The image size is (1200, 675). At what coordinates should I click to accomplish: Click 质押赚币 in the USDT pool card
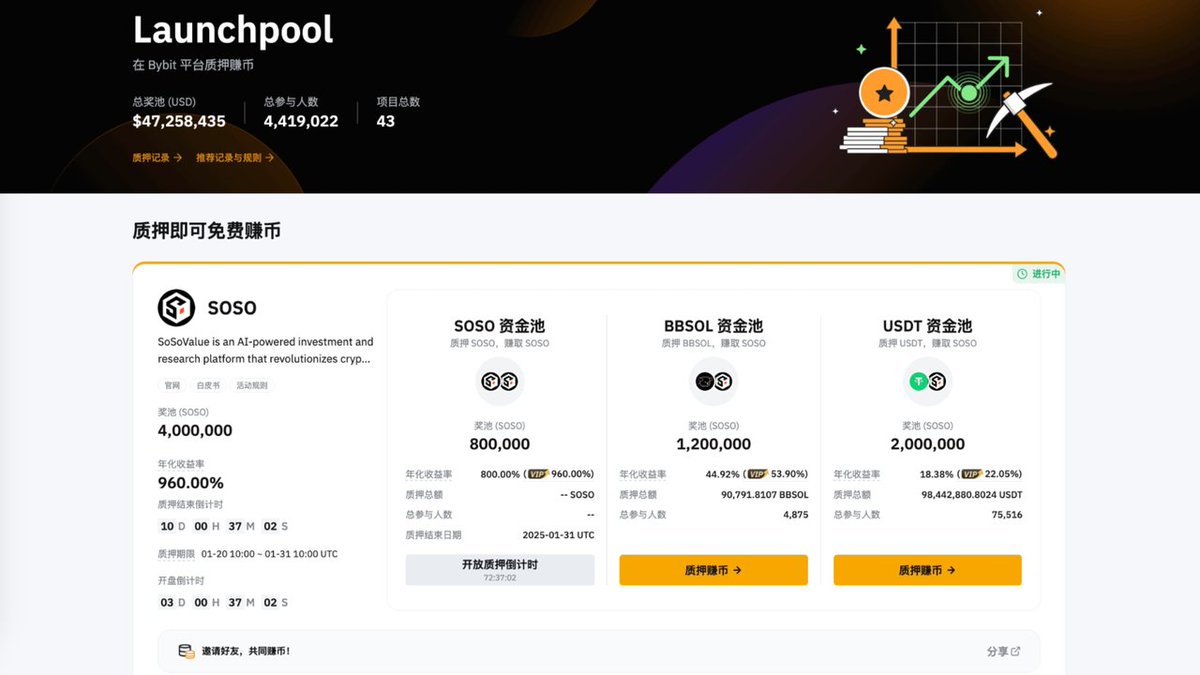coord(927,569)
